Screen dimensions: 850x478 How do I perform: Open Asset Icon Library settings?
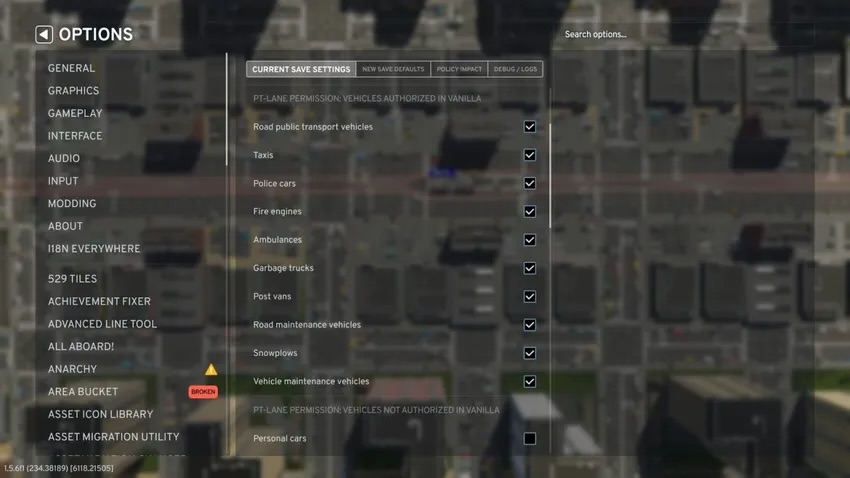point(100,414)
